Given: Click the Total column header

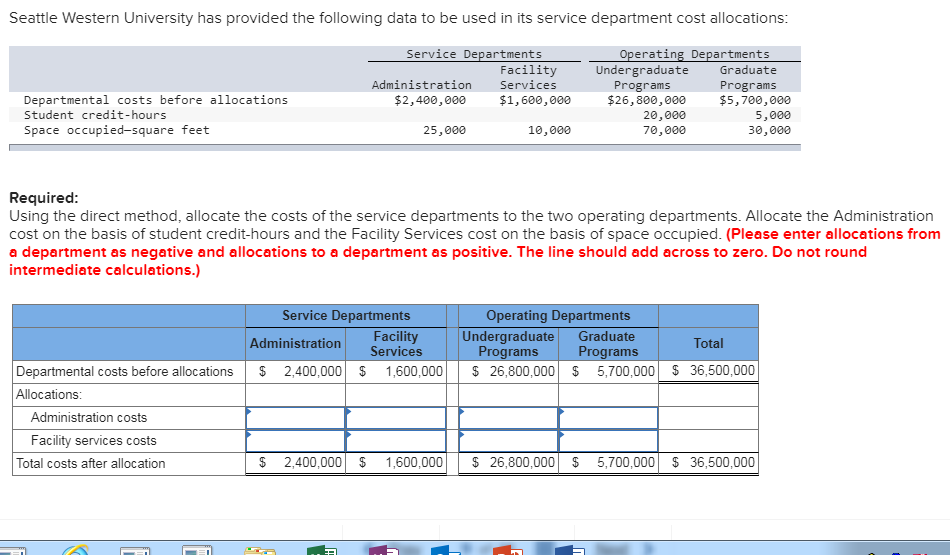Looking at the screenshot, I should (x=708, y=344).
